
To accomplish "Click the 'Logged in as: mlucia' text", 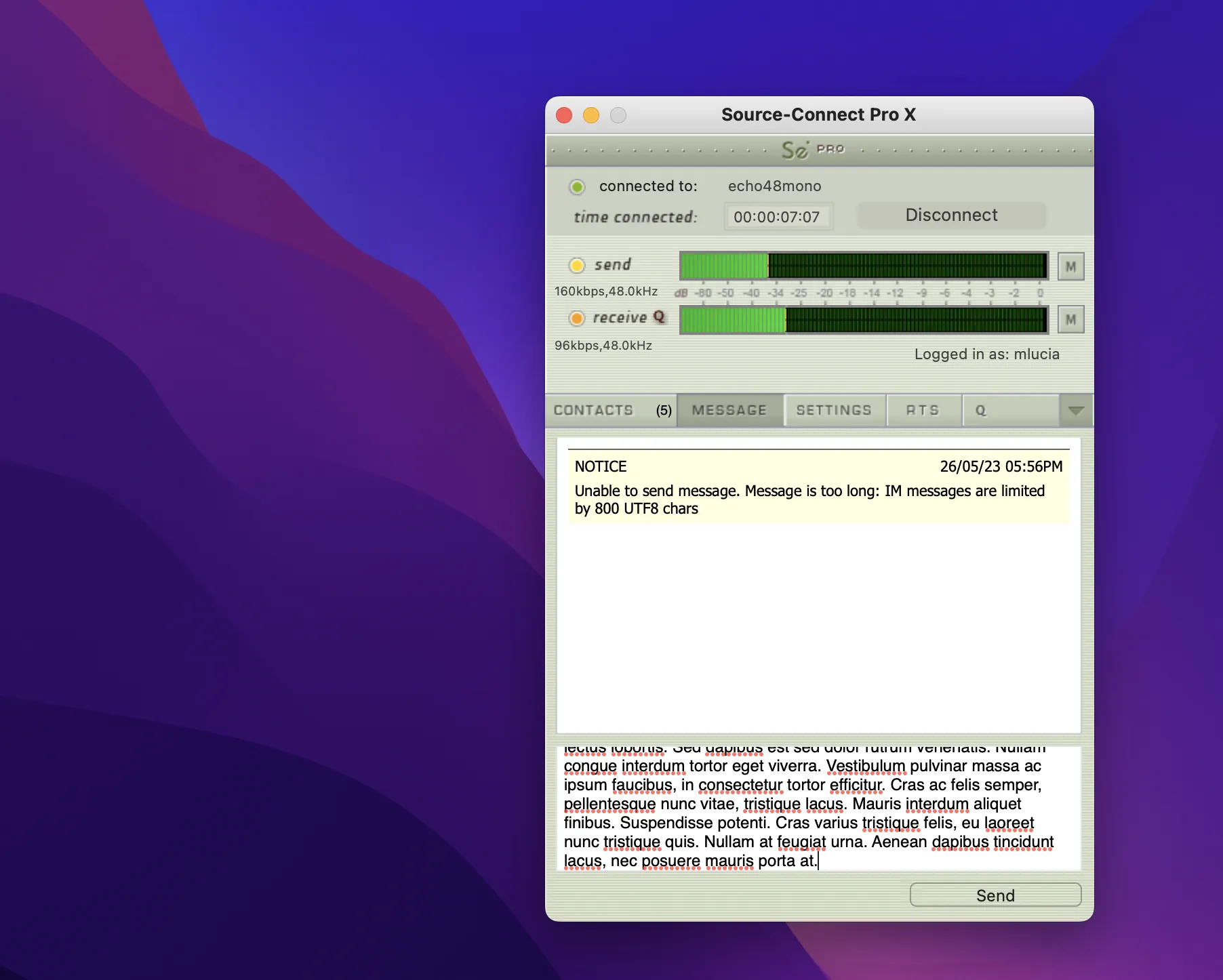I will (x=987, y=354).
